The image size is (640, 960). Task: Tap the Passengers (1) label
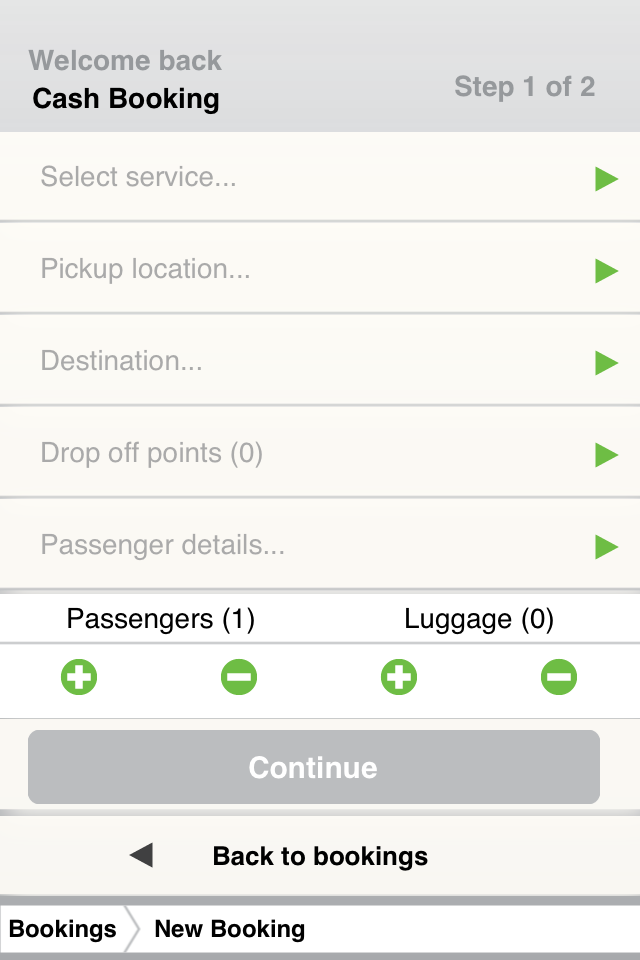(x=160, y=619)
